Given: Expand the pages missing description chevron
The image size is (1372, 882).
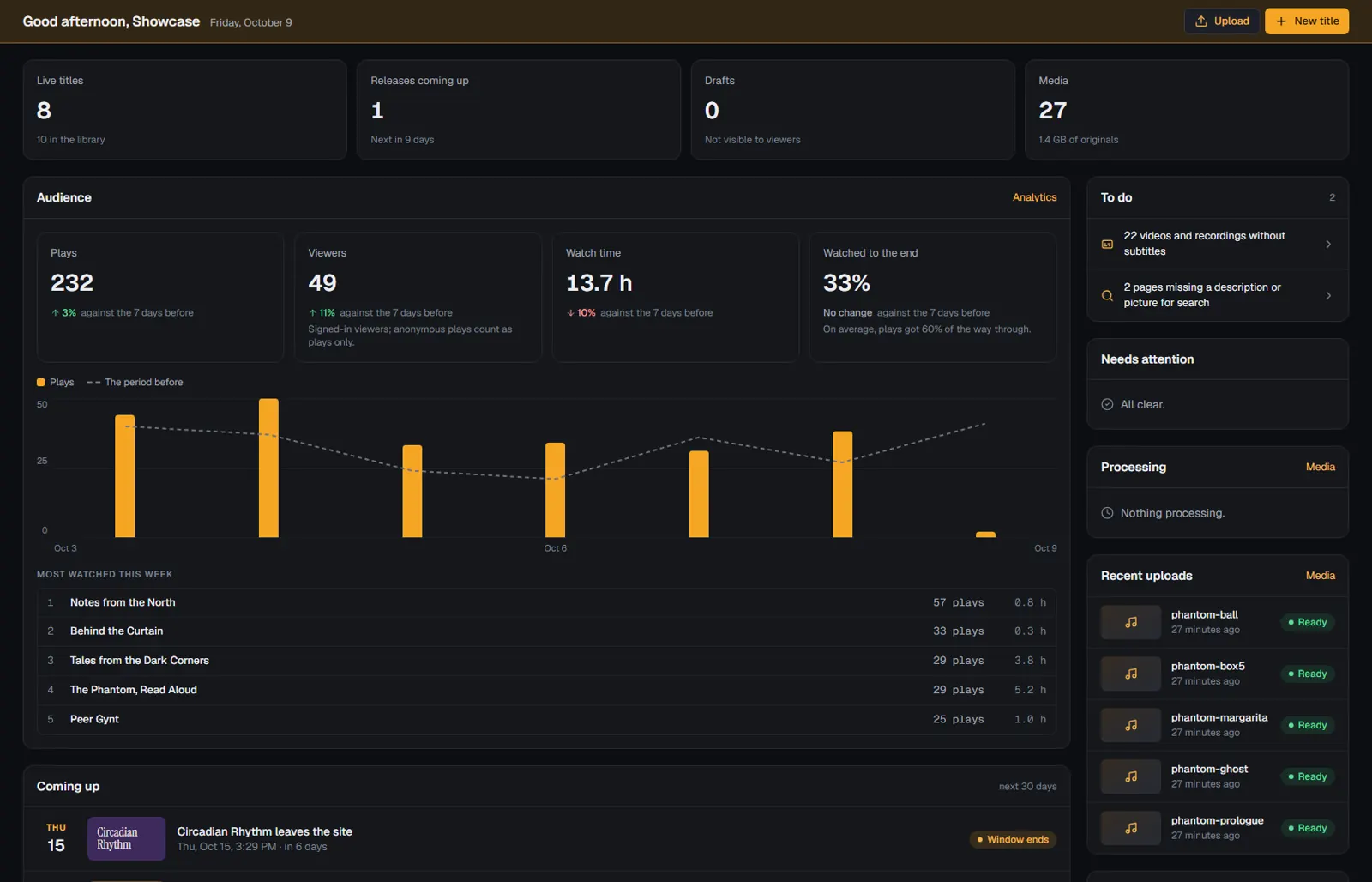Looking at the screenshot, I should (1328, 296).
